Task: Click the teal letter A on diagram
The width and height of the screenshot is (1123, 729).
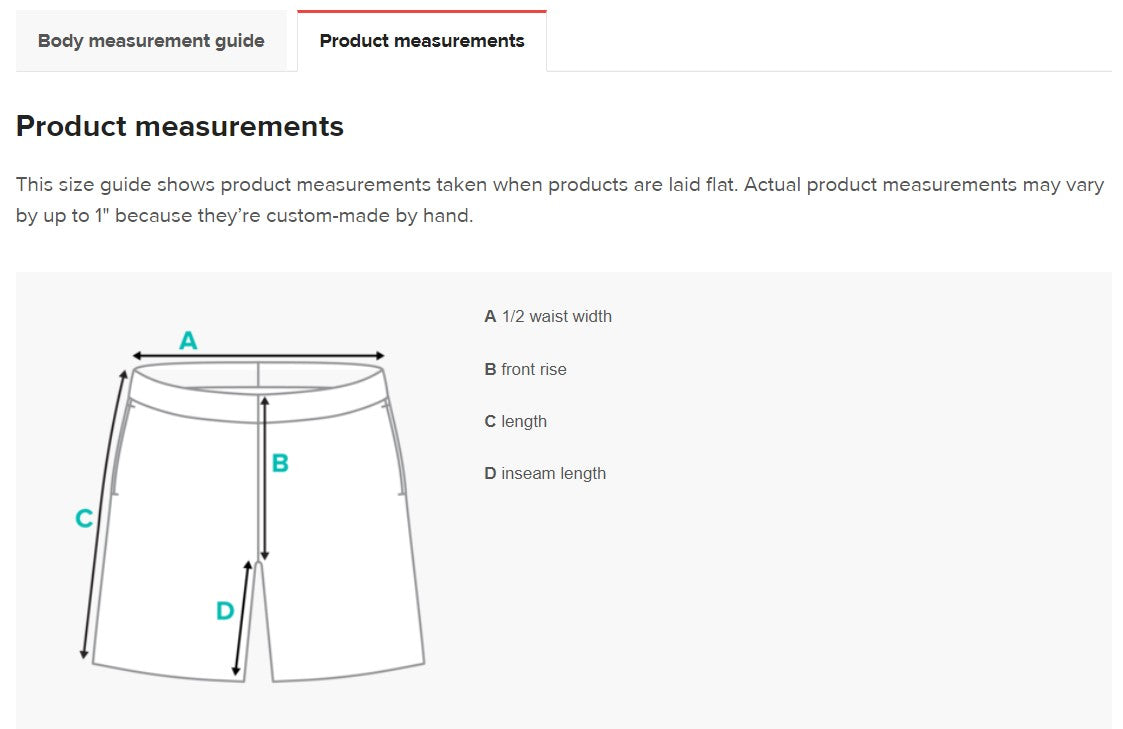Action: [x=188, y=341]
